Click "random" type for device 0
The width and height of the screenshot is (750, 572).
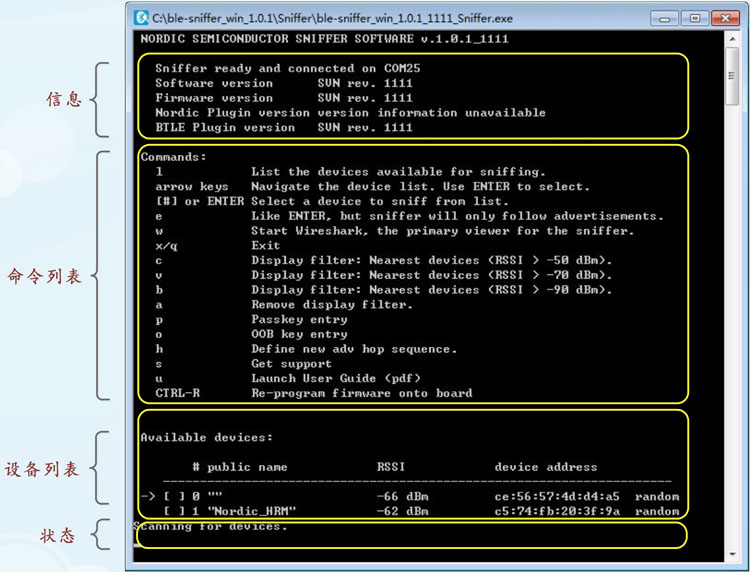(657, 496)
